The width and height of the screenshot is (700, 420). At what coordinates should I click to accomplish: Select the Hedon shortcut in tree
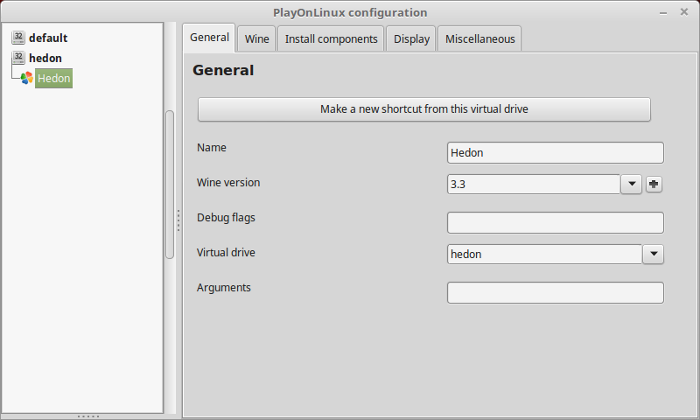point(54,78)
